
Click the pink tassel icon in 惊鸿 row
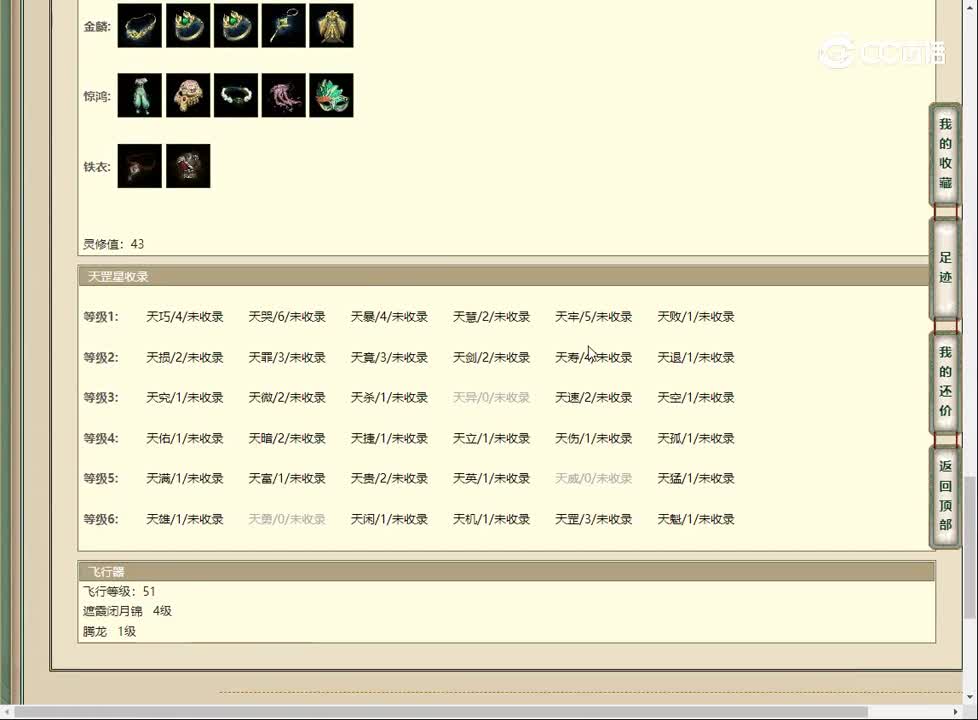pos(284,95)
